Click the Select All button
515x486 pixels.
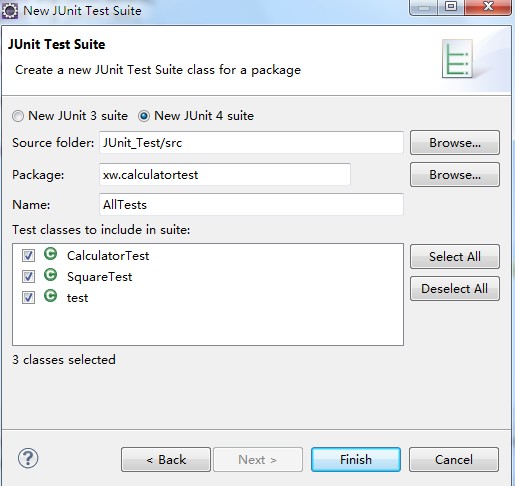tap(455, 257)
